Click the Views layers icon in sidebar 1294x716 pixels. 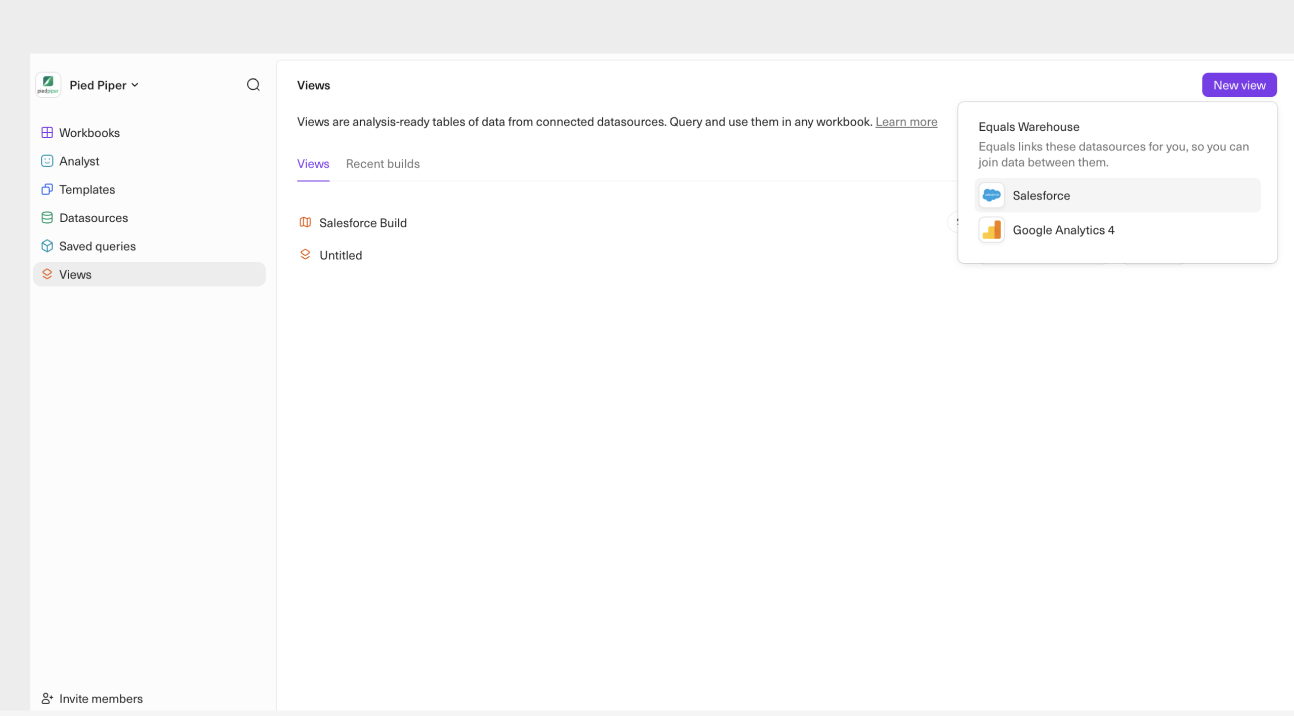[47, 274]
